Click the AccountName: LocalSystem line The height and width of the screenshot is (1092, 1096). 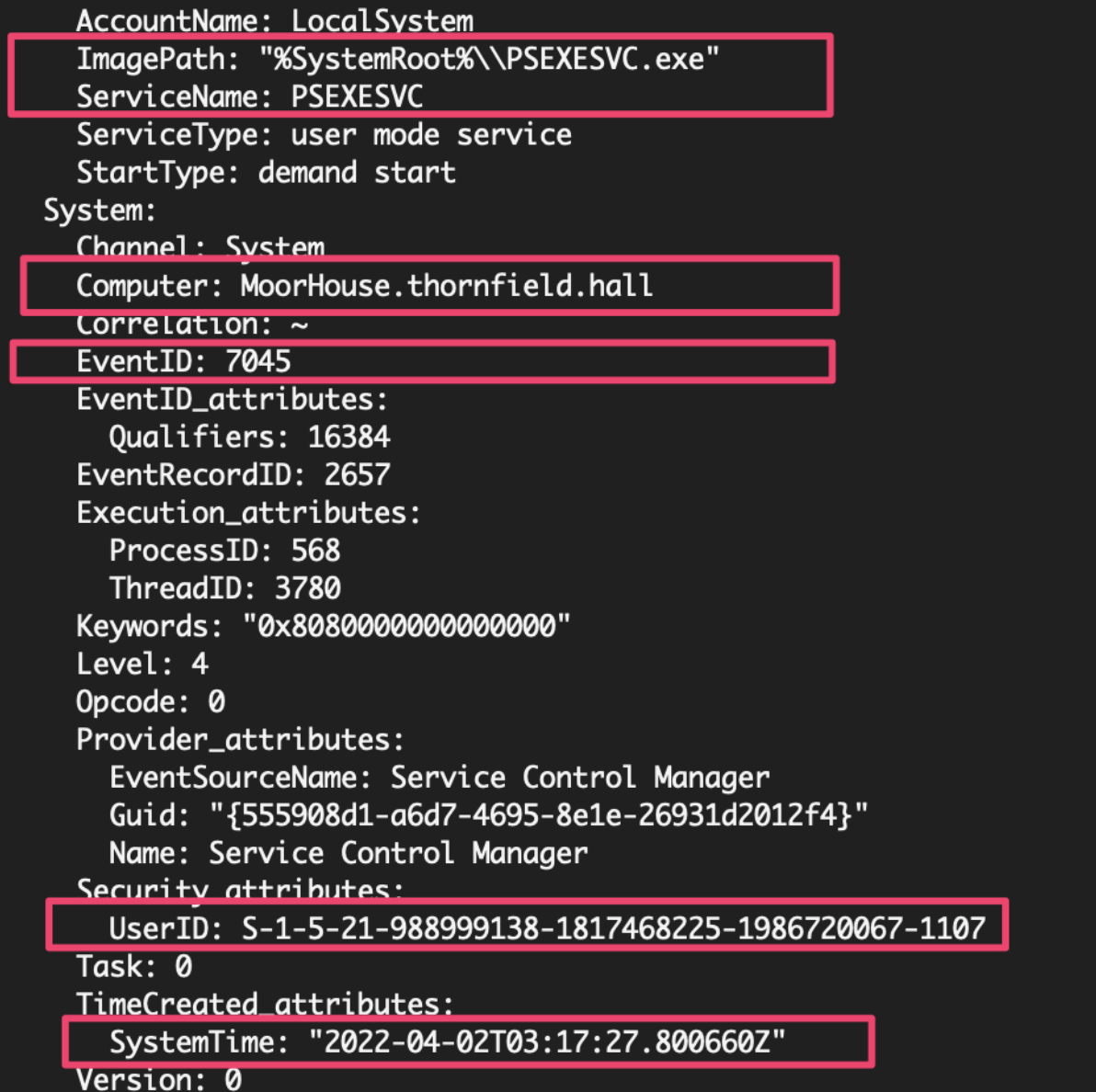coord(275,21)
